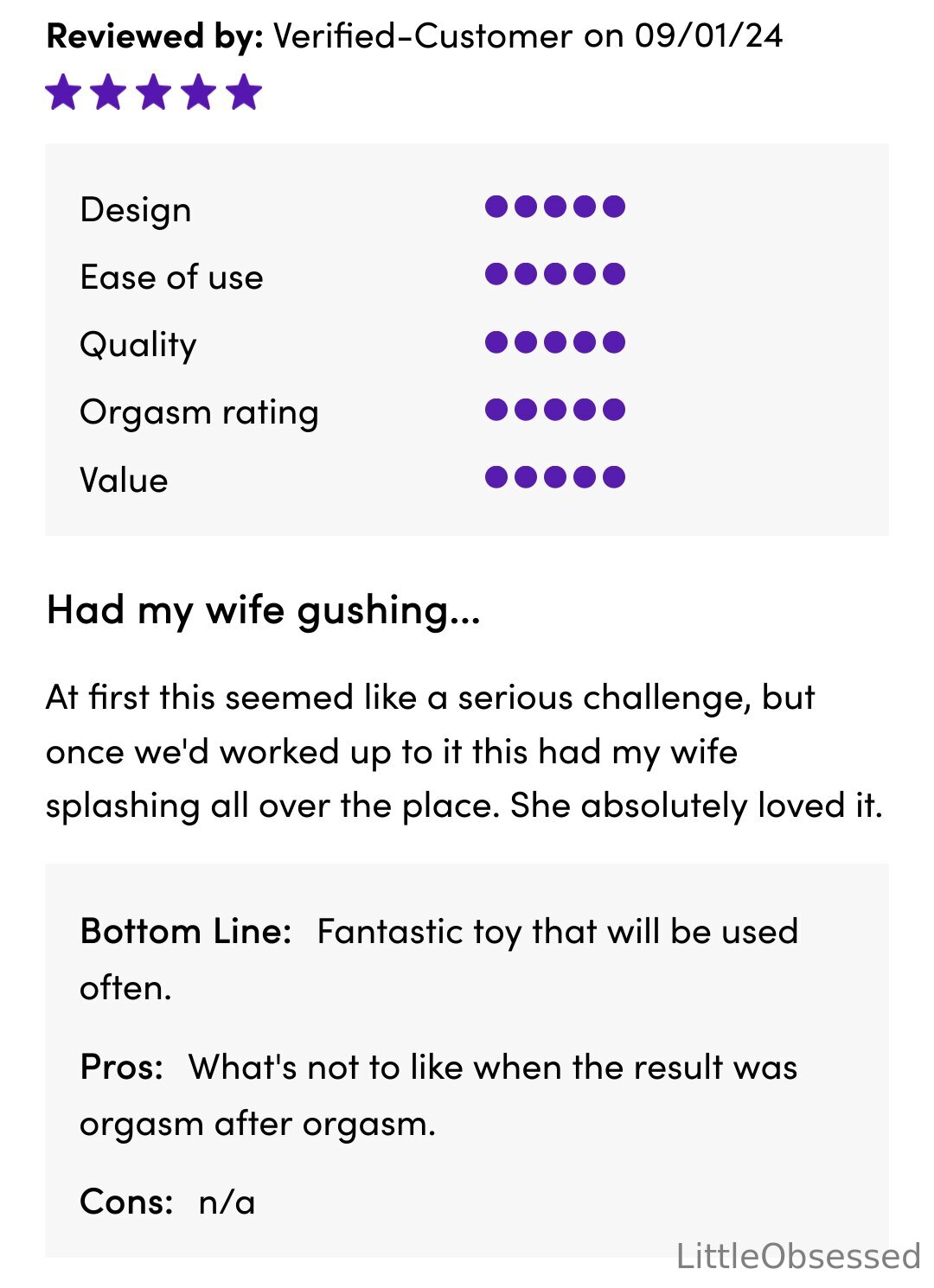Click the LittleObsessed watermark text

798,1256
